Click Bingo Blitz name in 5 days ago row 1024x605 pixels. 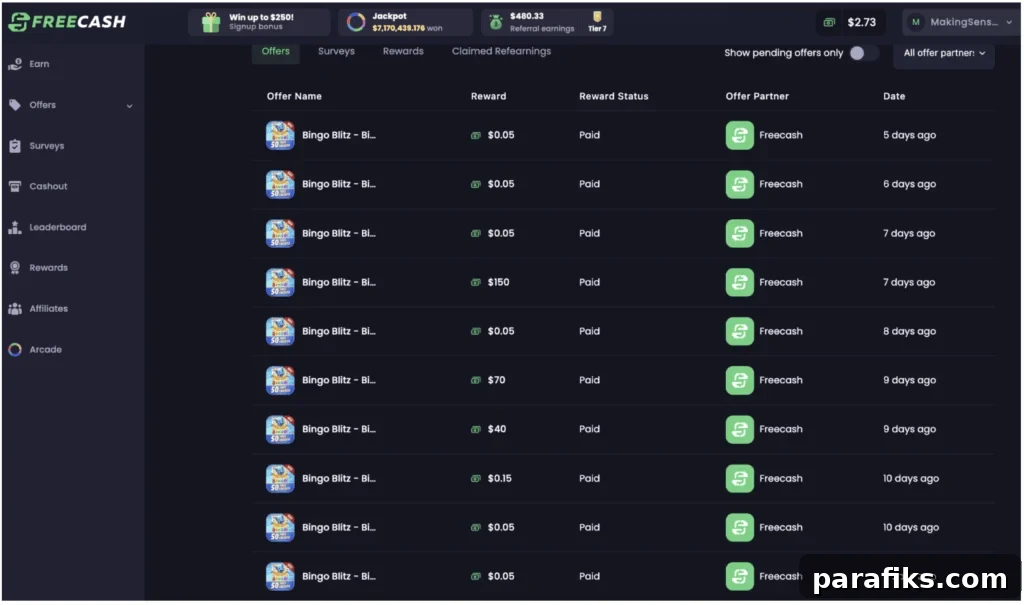pyautogui.click(x=338, y=135)
